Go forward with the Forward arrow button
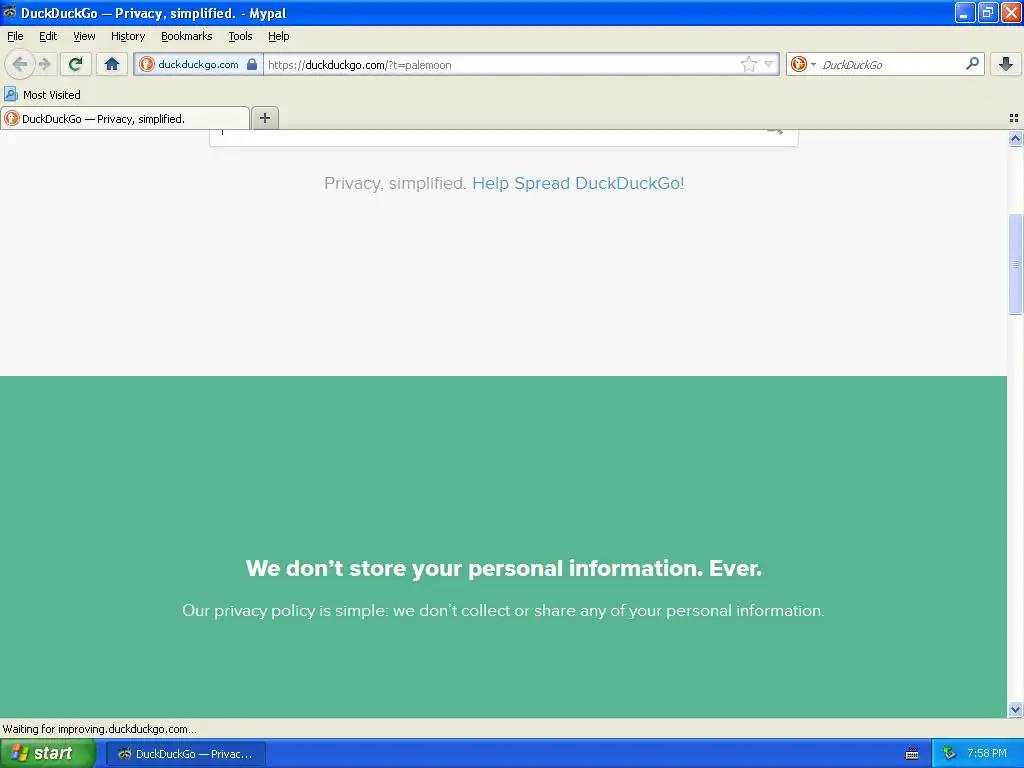The width and height of the screenshot is (1024, 768). [45, 64]
